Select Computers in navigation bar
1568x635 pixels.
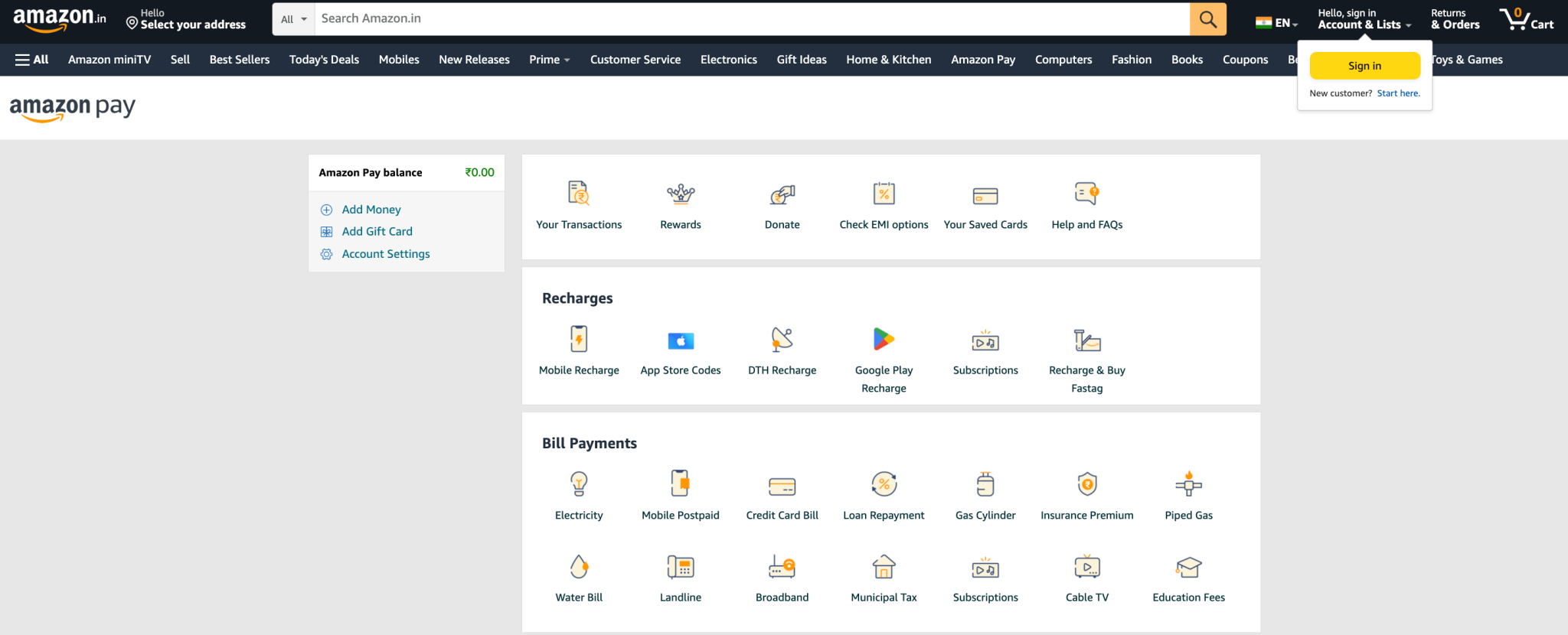(x=1063, y=60)
